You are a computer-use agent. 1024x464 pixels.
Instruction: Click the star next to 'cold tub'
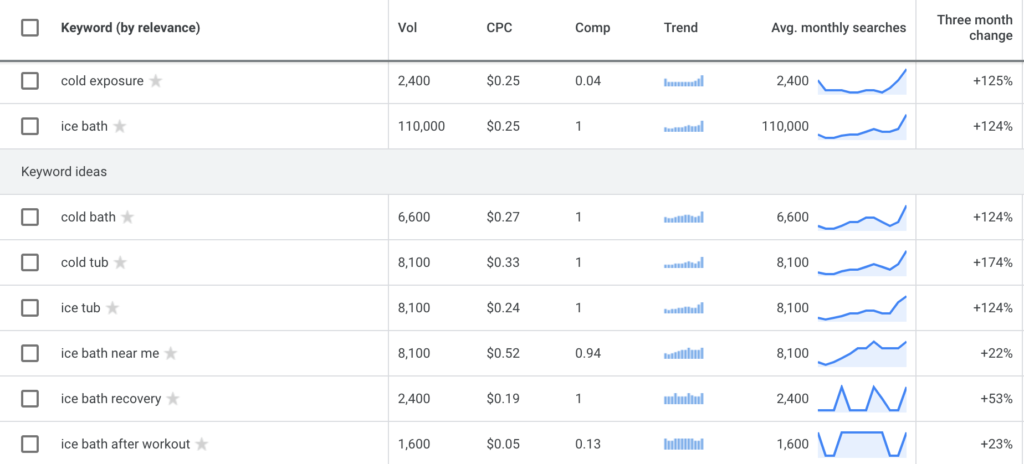tap(120, 263)
